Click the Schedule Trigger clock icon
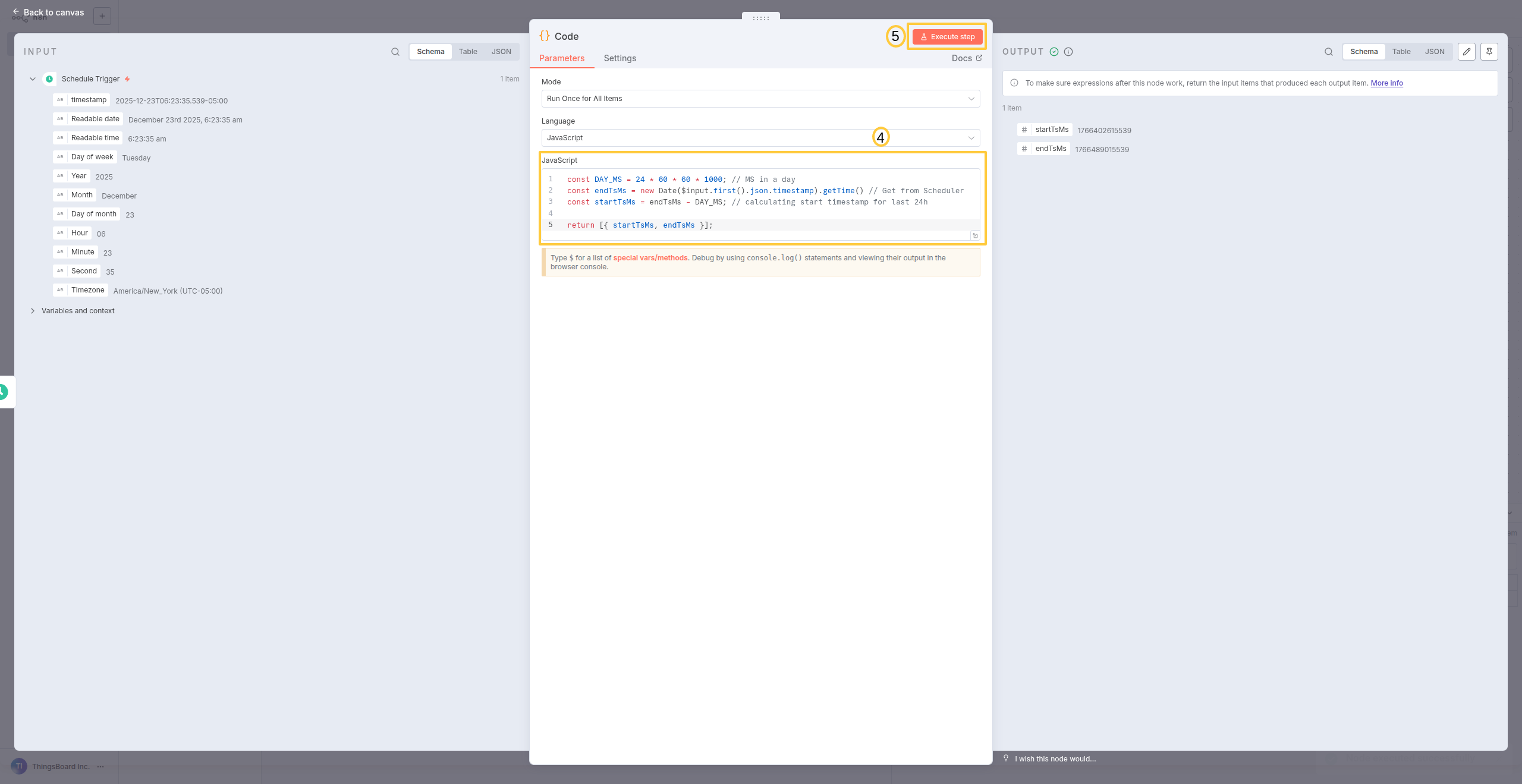The image size is (1522, 784). [50, 79]
